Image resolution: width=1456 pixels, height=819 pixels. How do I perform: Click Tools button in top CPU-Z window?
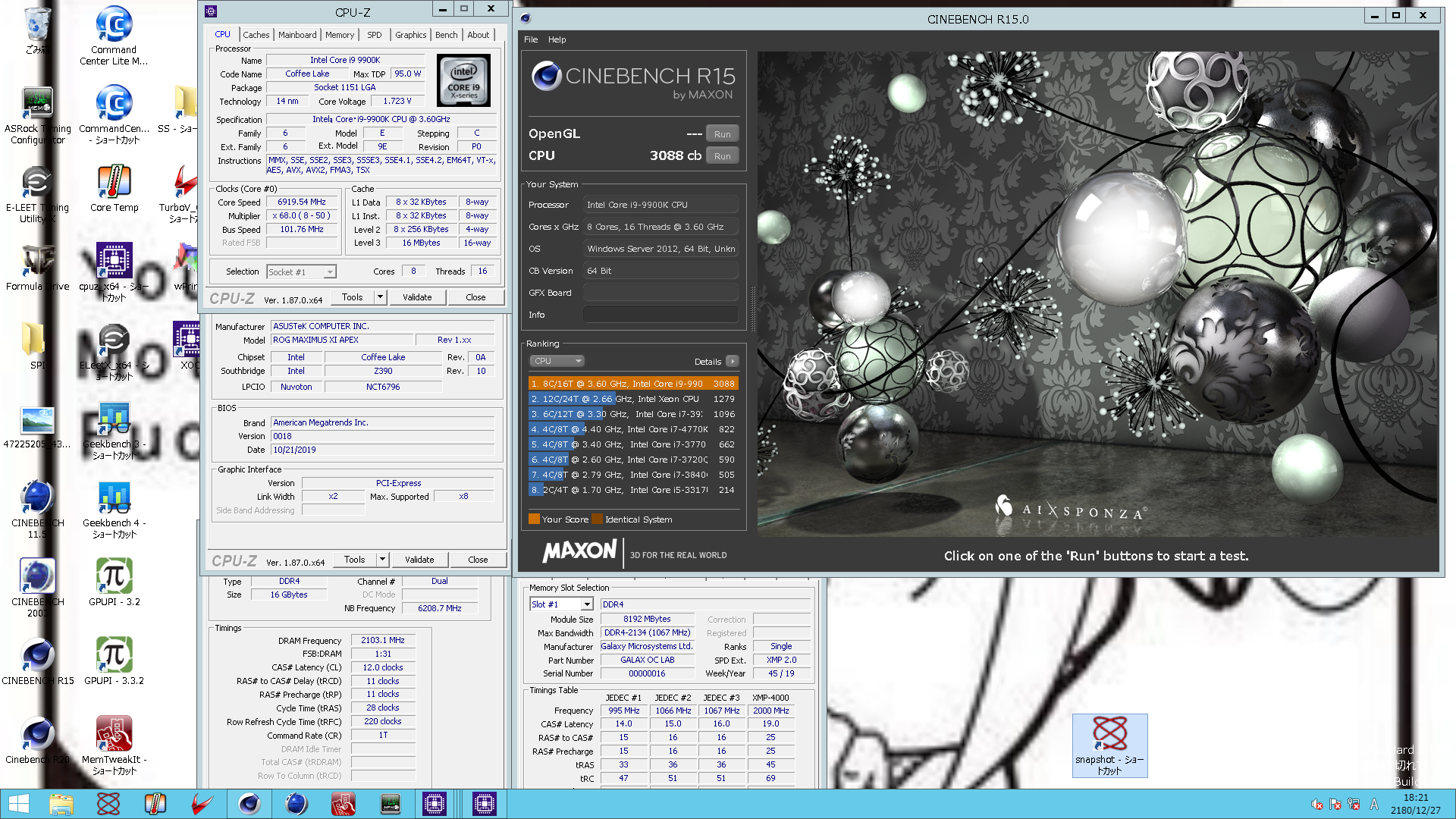353,297
